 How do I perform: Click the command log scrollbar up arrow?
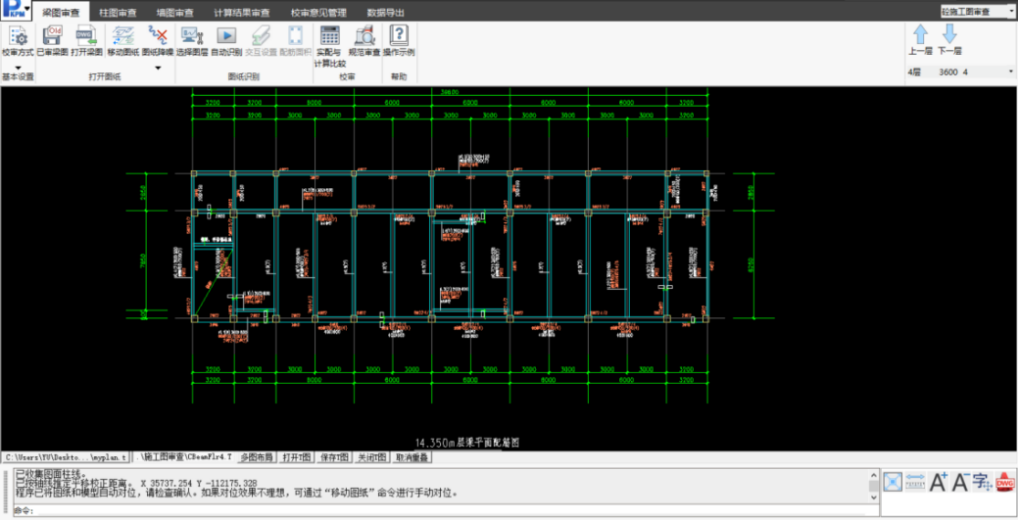coord(874,475)
